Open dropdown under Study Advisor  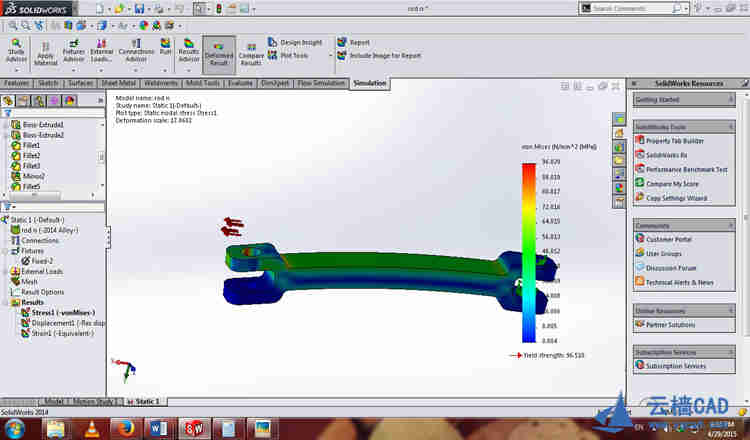tap(16, 70)
